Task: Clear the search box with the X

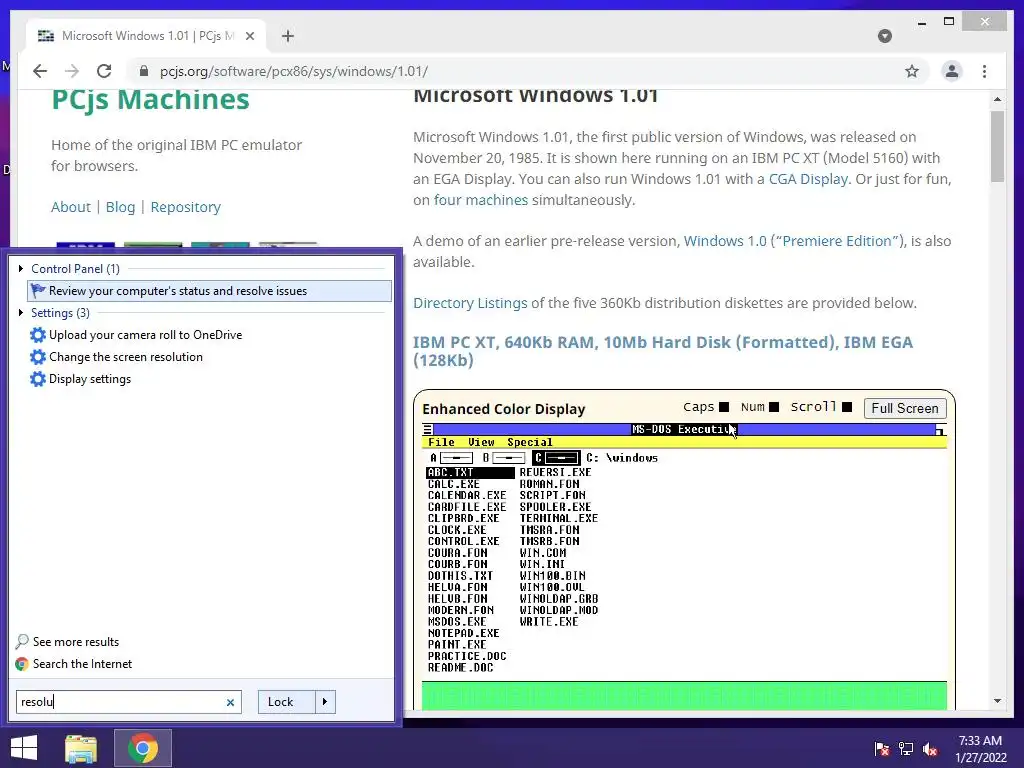Action: tap(230, 703)
